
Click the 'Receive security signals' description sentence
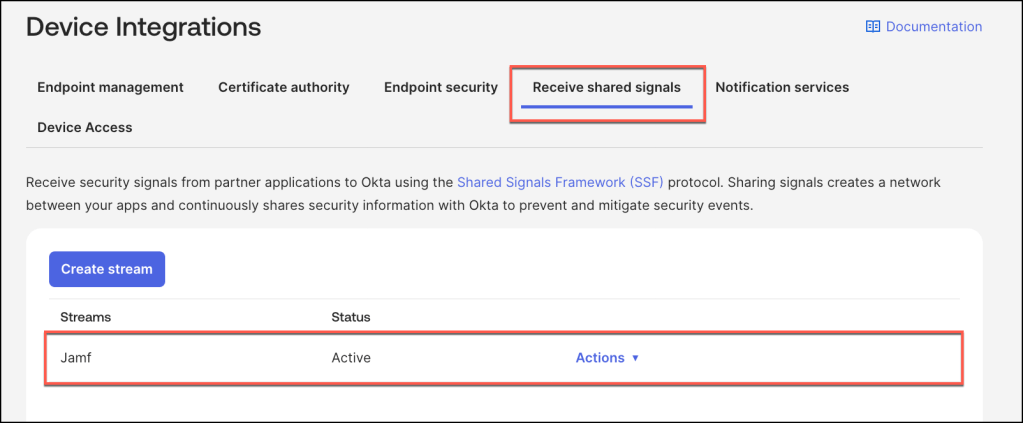point(240,183)
